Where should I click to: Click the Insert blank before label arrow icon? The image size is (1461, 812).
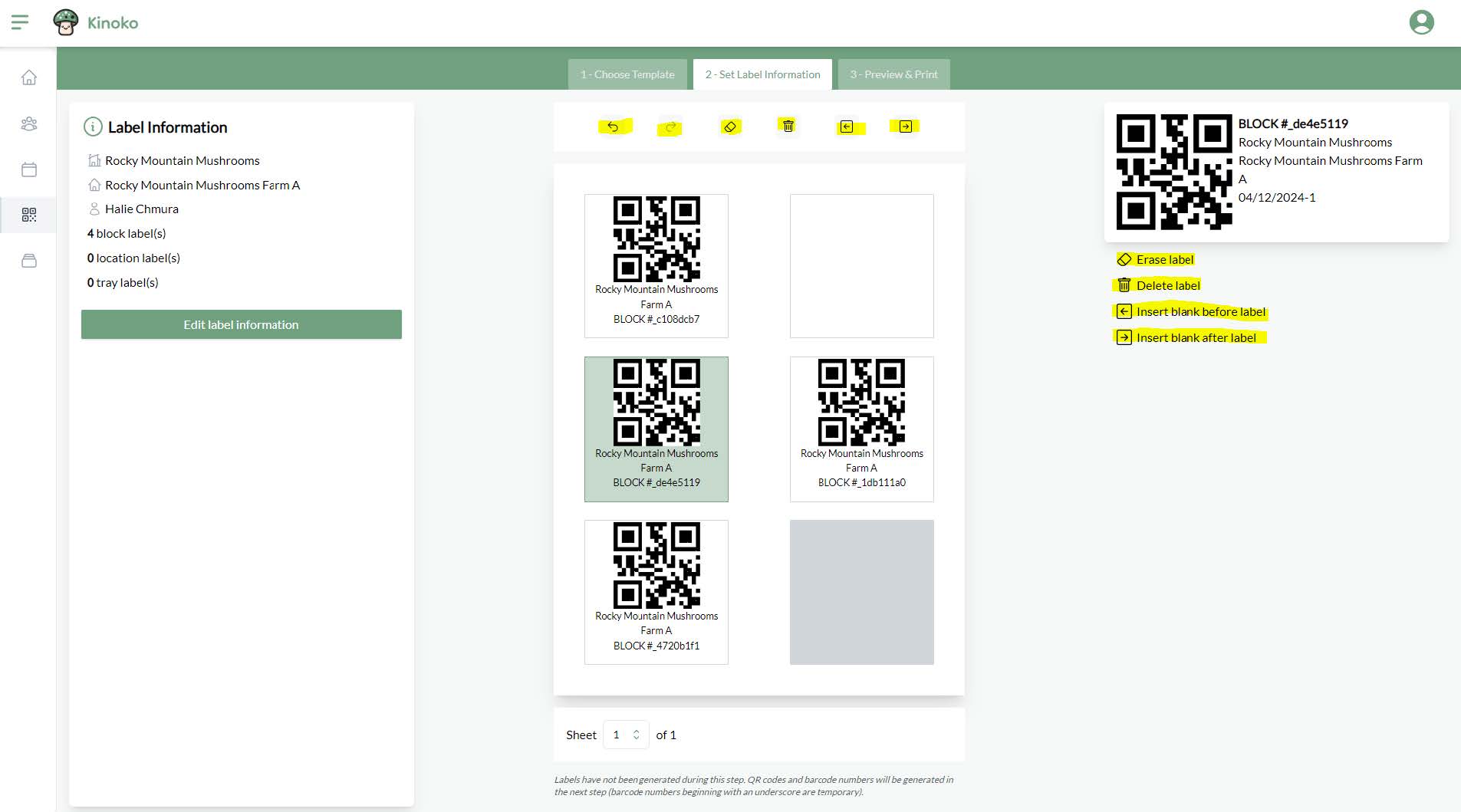(847, 127)
